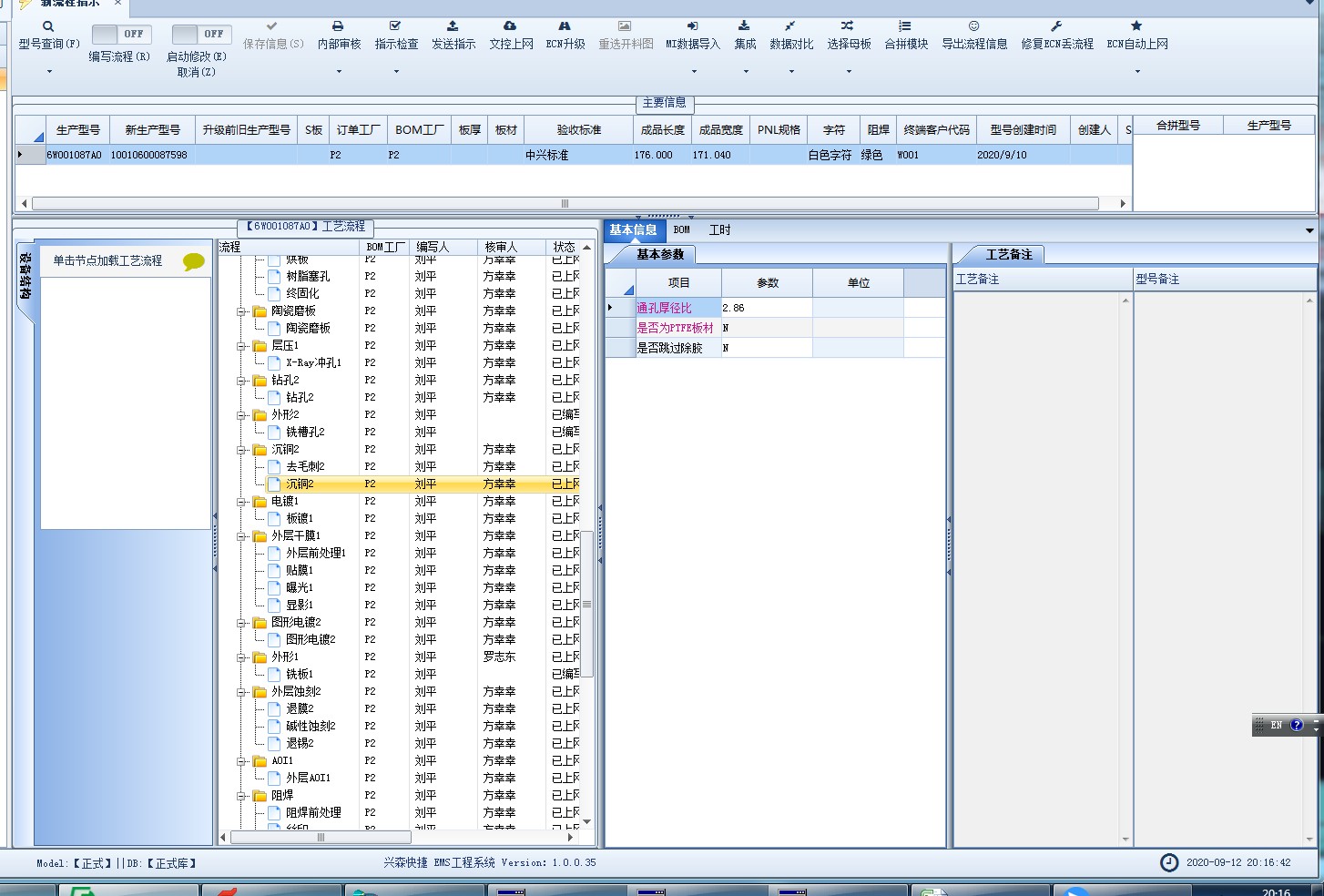Click 重选开料图 image toolbar item
Image resolution: width=1324 pixels, height=896 pixels.
[625, 35]
